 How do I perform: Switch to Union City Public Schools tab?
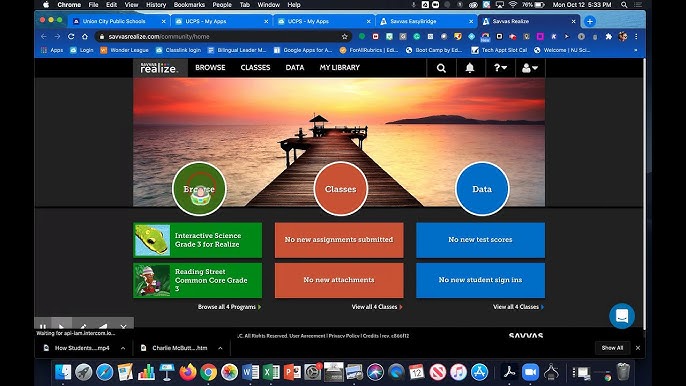[118, 21]
